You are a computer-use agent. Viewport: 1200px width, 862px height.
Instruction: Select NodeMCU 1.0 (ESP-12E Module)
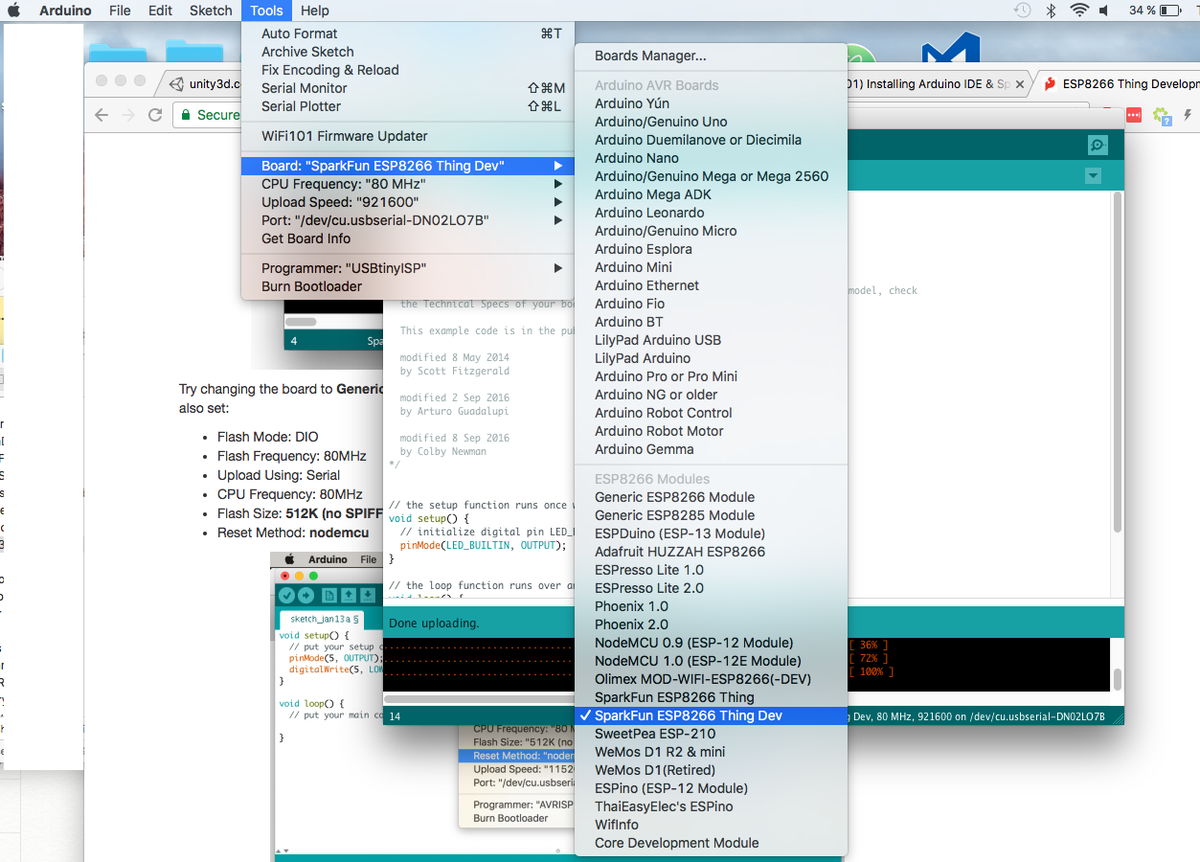[x=711, y=661]
